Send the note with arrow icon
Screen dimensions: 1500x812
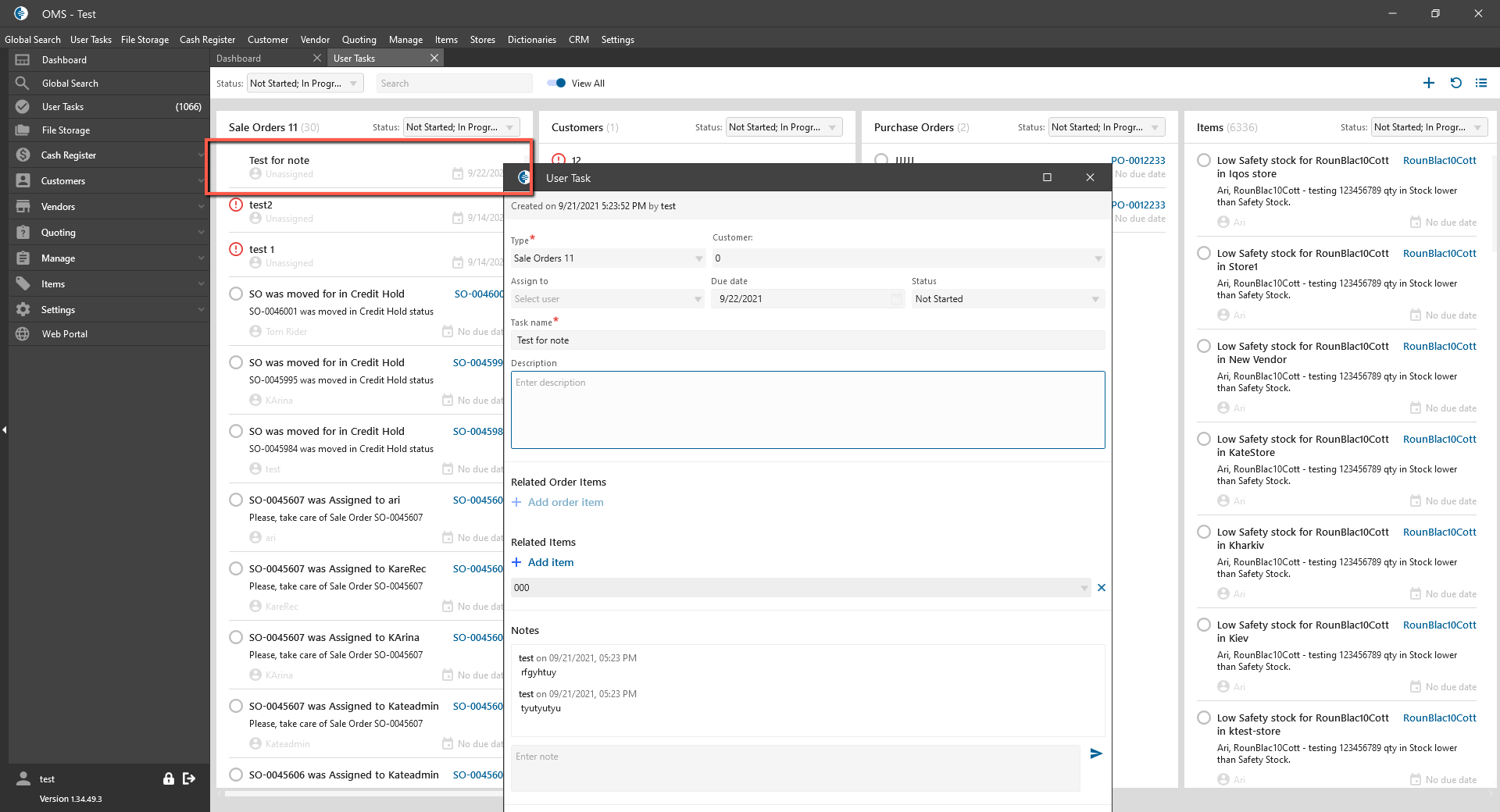(1096, 753)
